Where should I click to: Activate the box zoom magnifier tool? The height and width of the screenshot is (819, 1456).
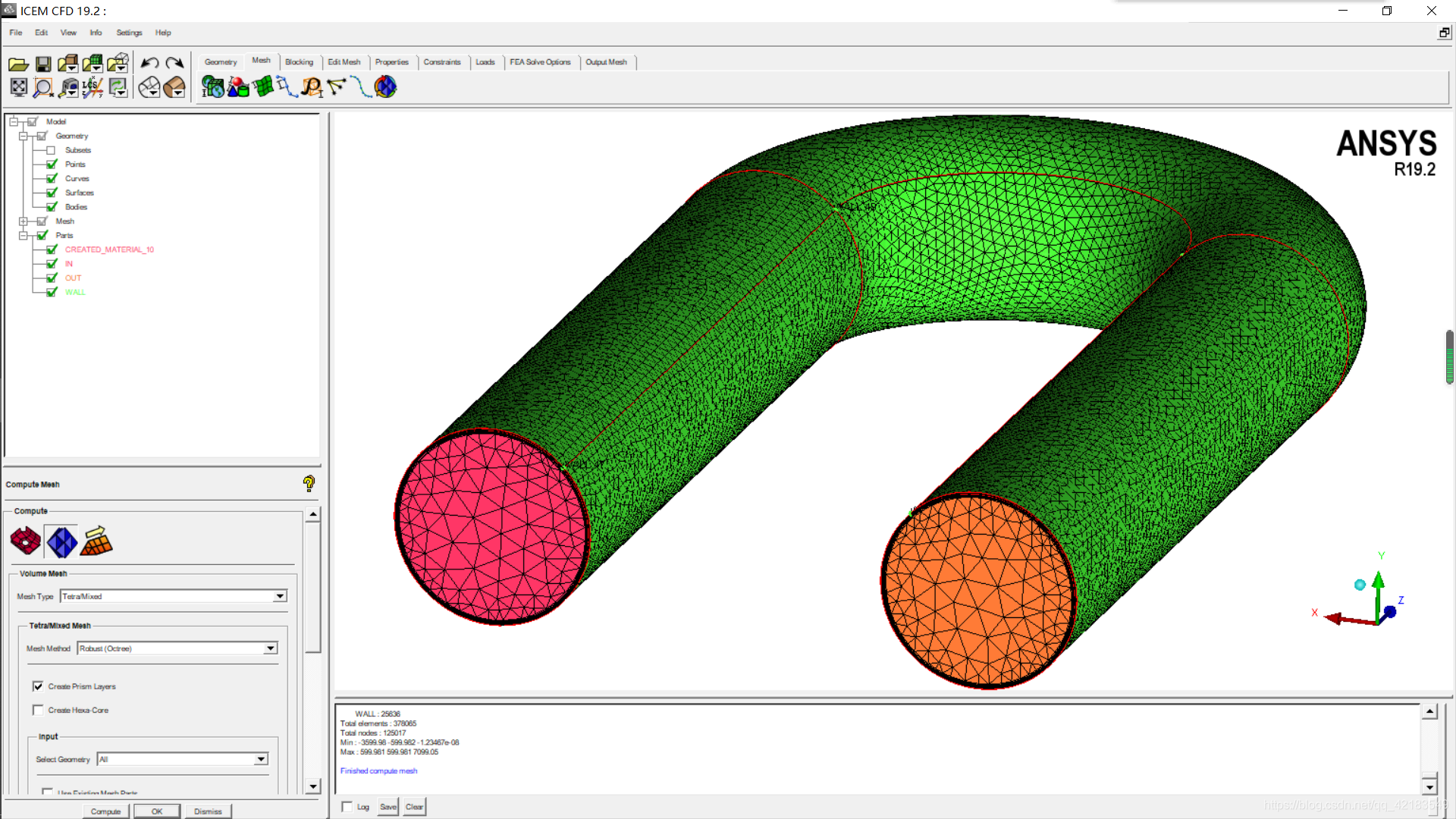(x=43, y=88)
